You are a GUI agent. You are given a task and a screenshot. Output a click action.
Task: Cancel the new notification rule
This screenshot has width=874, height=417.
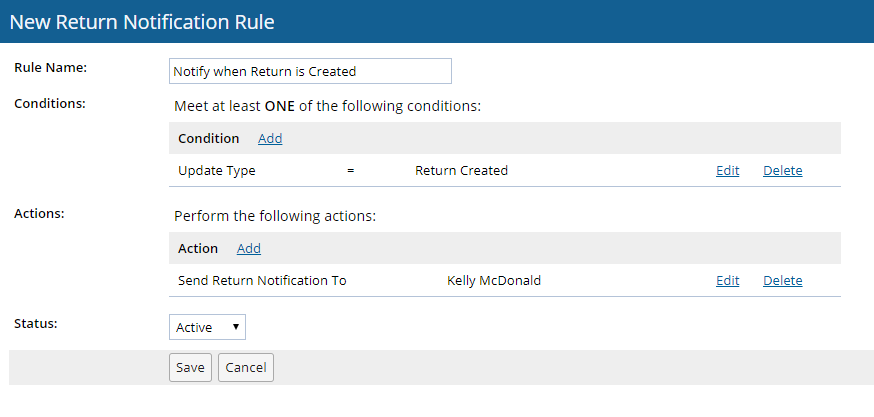click(245, 368)
